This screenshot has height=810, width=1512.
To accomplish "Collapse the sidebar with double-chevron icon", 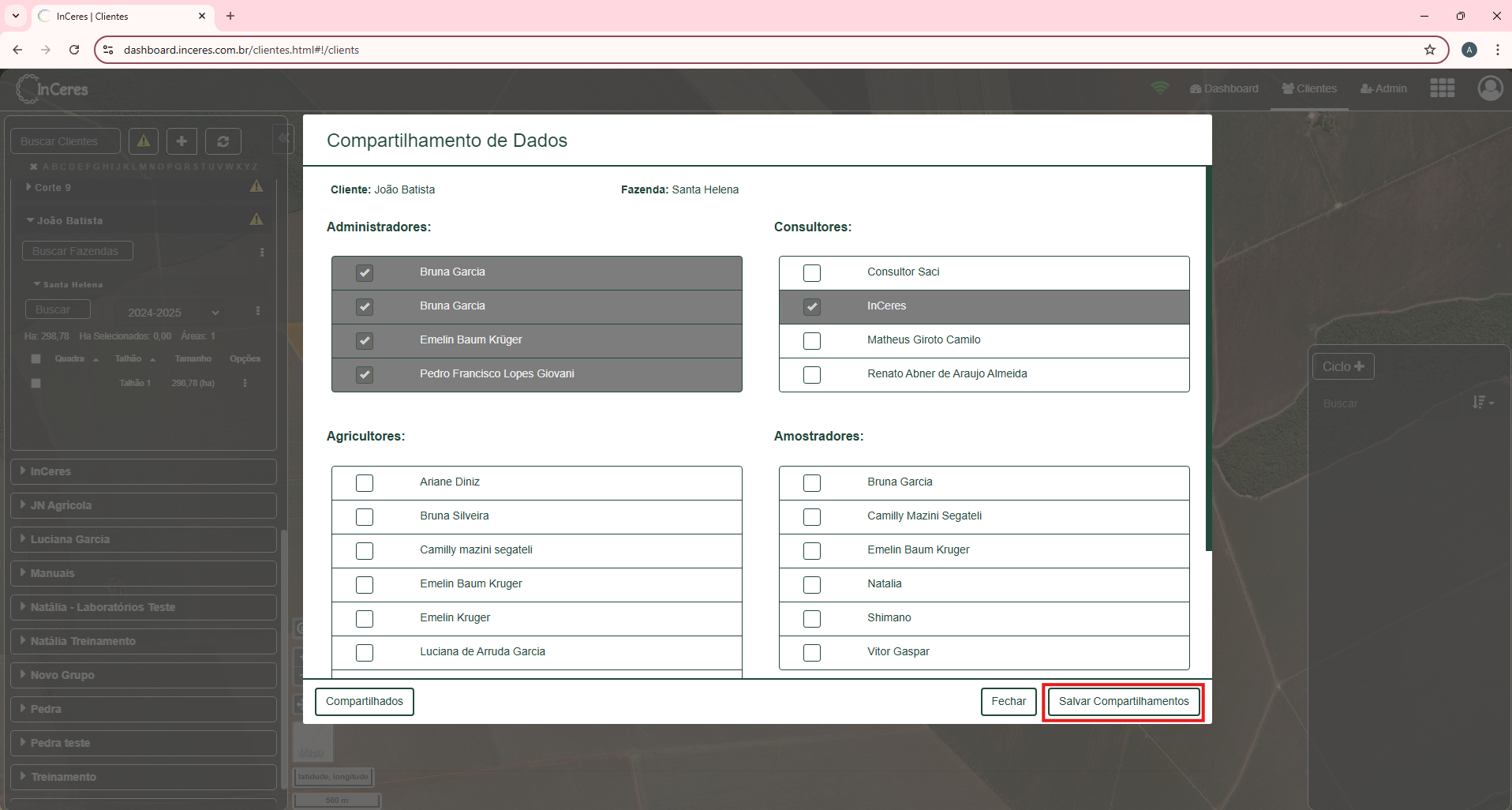I will click(283, 138).
